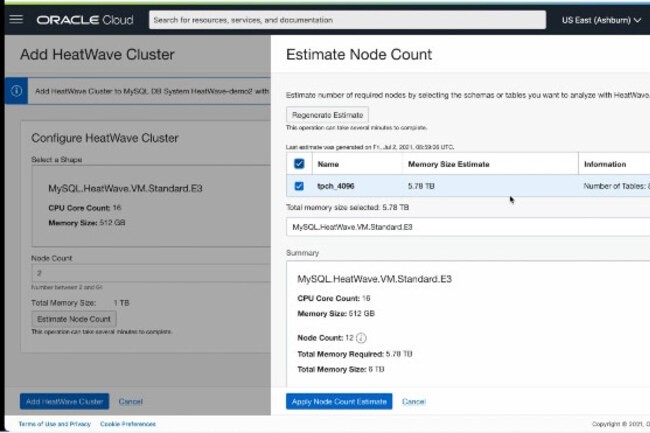The image size is (650, 433).
Task: Uncheck the tpch_4096 schema checkbox
Action: (x=299, y=186)
